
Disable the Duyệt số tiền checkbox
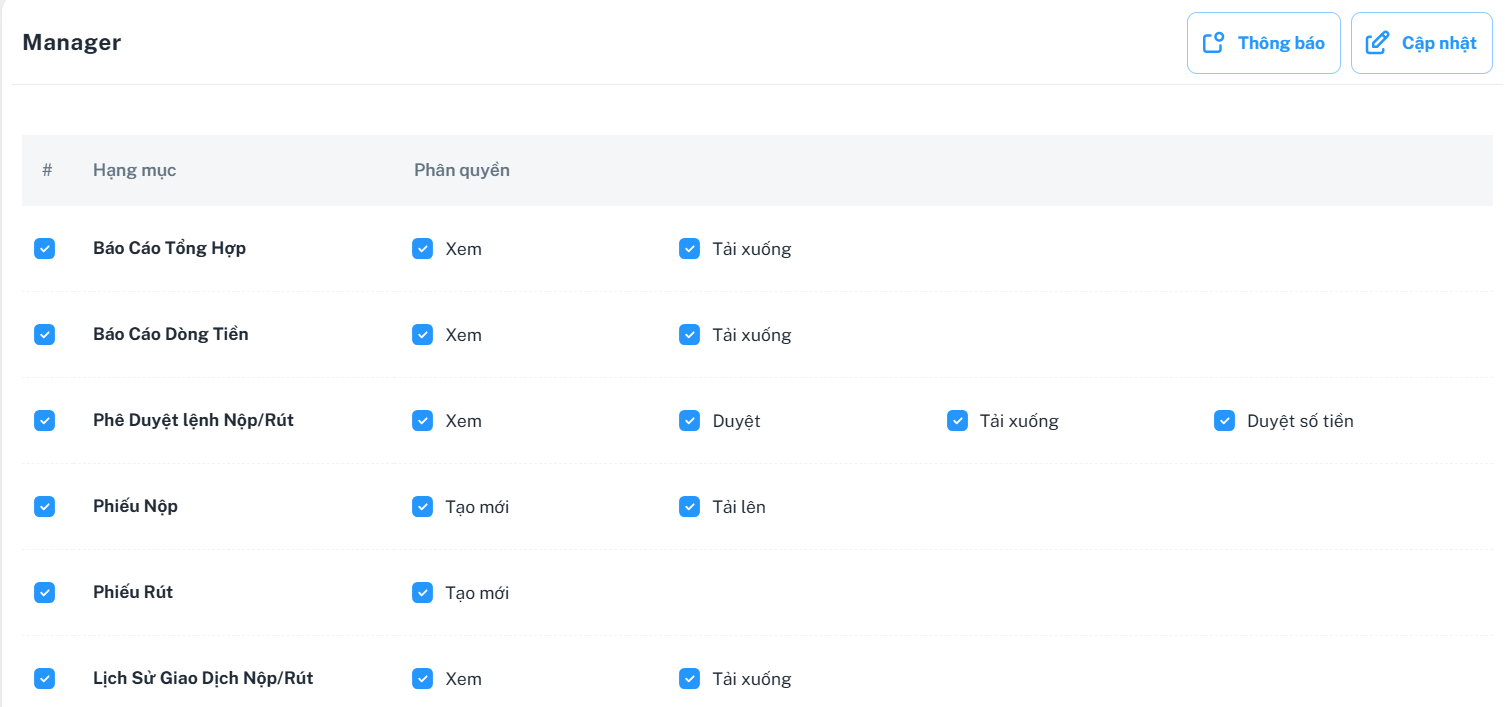pyautogui.click(x=1224, y=421)
